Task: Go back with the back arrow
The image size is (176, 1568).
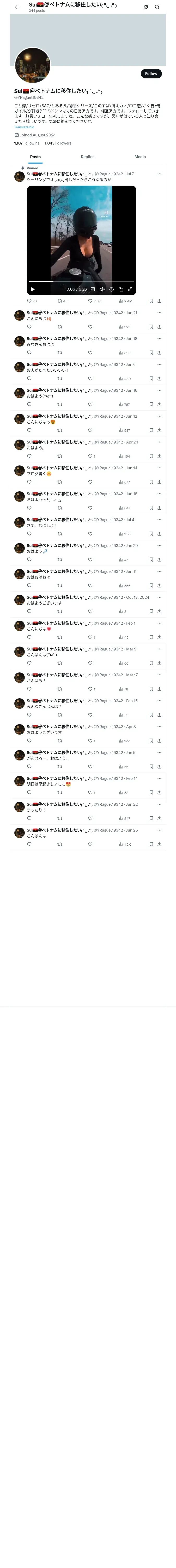Action: [17, 7]
